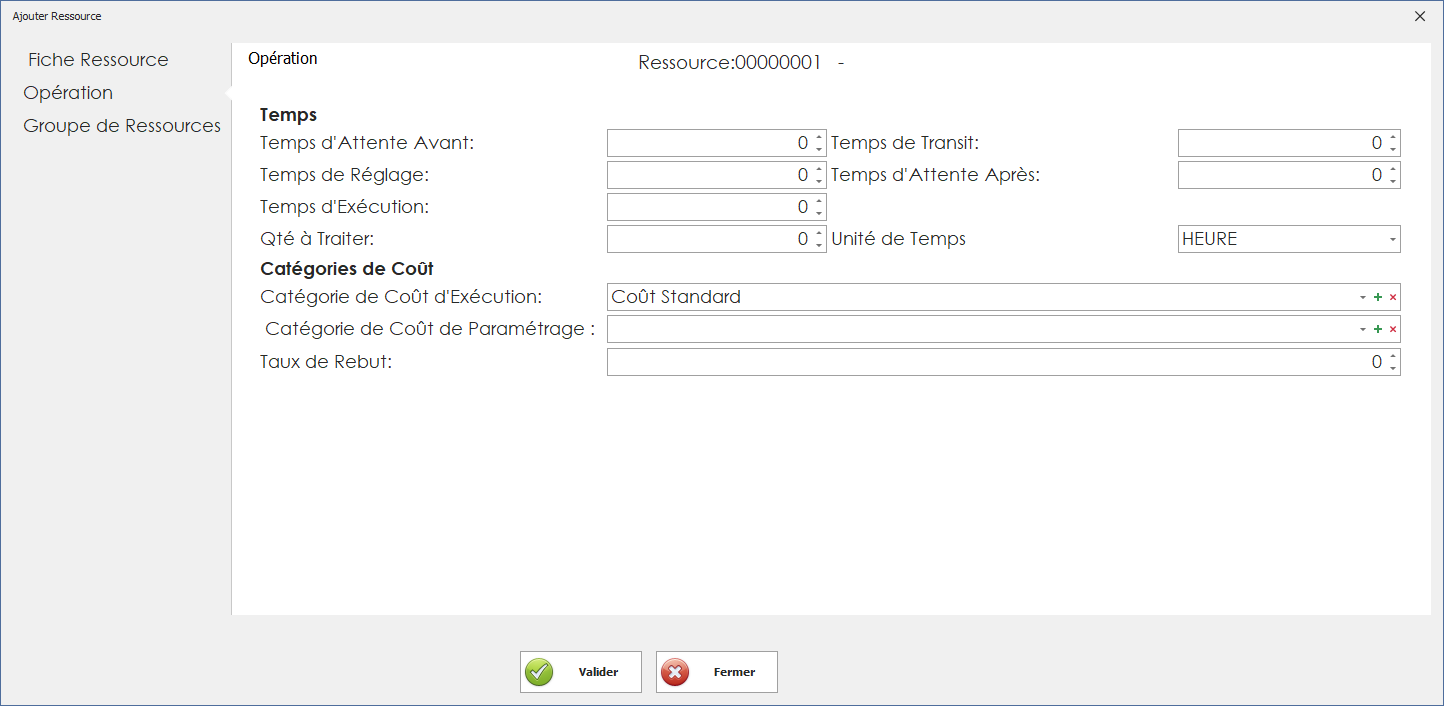Decrease Taux de Rebut with spinner down arrow
The image size is (1444, 706).
click(x=1393, y=368)
